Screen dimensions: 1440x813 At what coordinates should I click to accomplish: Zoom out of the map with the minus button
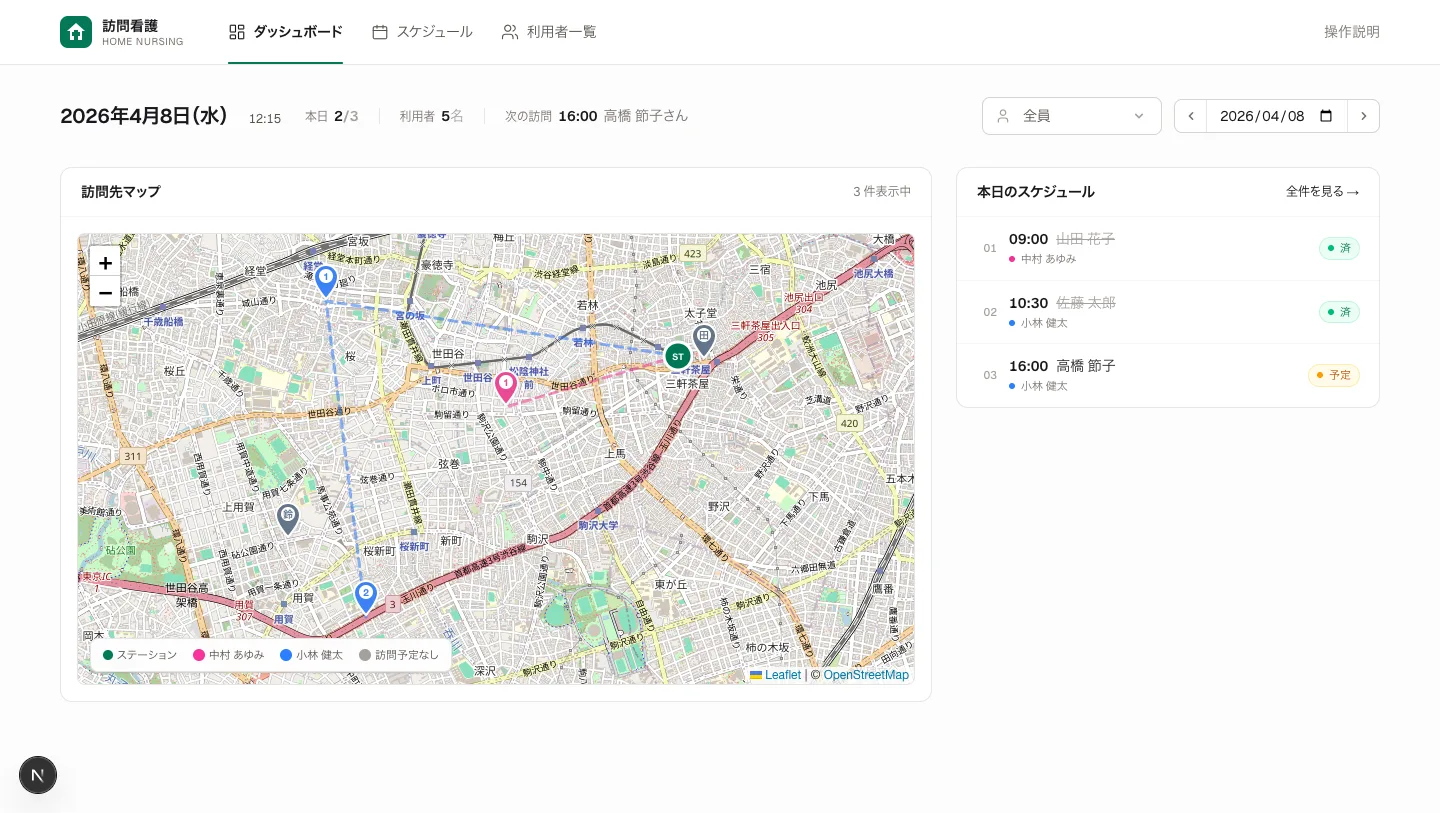point(105,292)
